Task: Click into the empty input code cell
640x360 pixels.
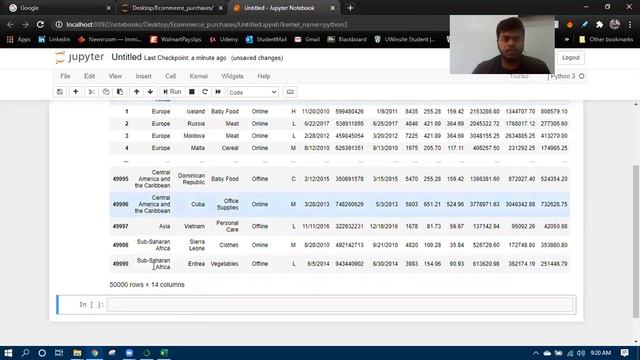Action: (x=340, y=304)
